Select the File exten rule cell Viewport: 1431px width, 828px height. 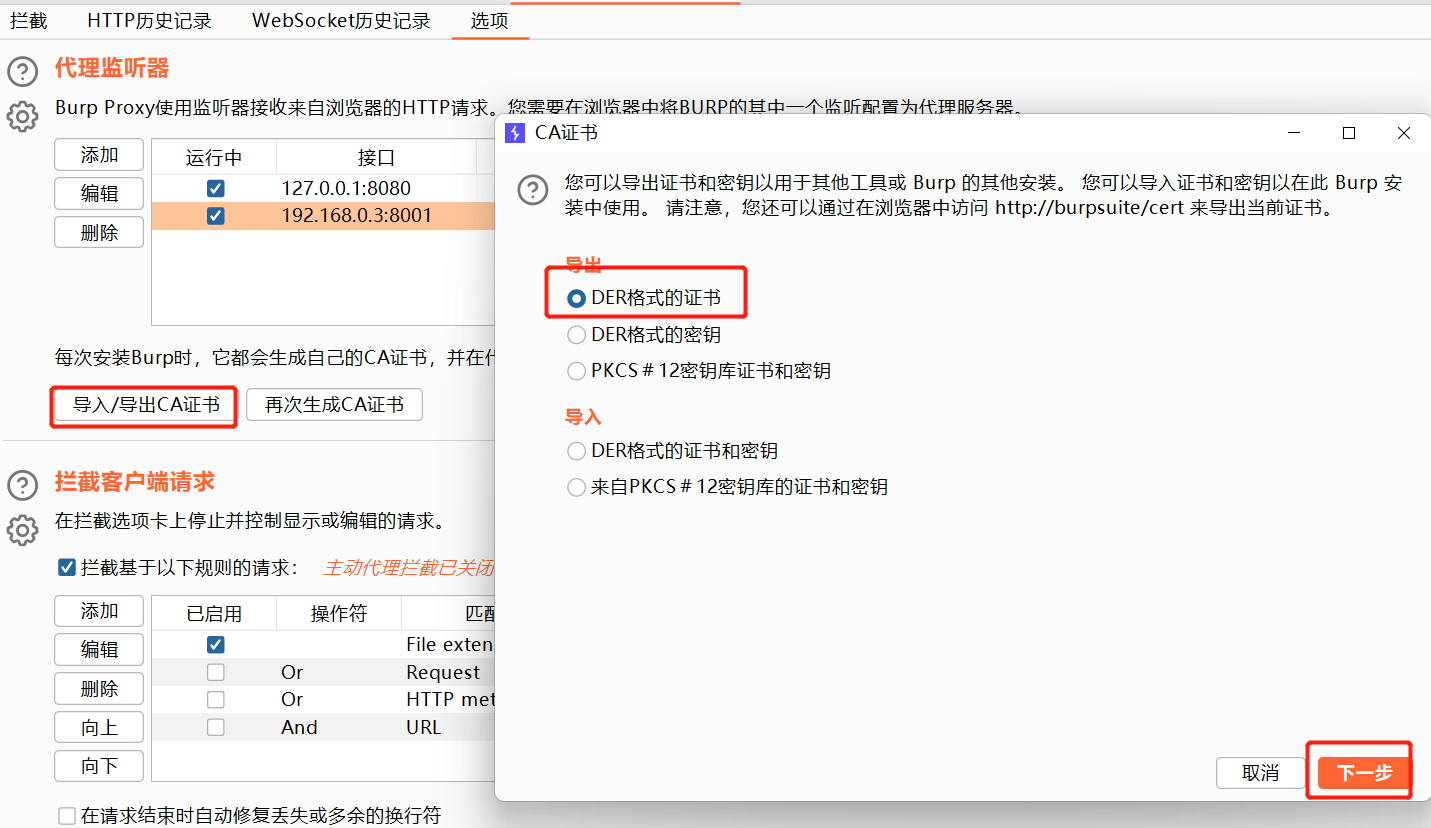[x=449, y=645]
